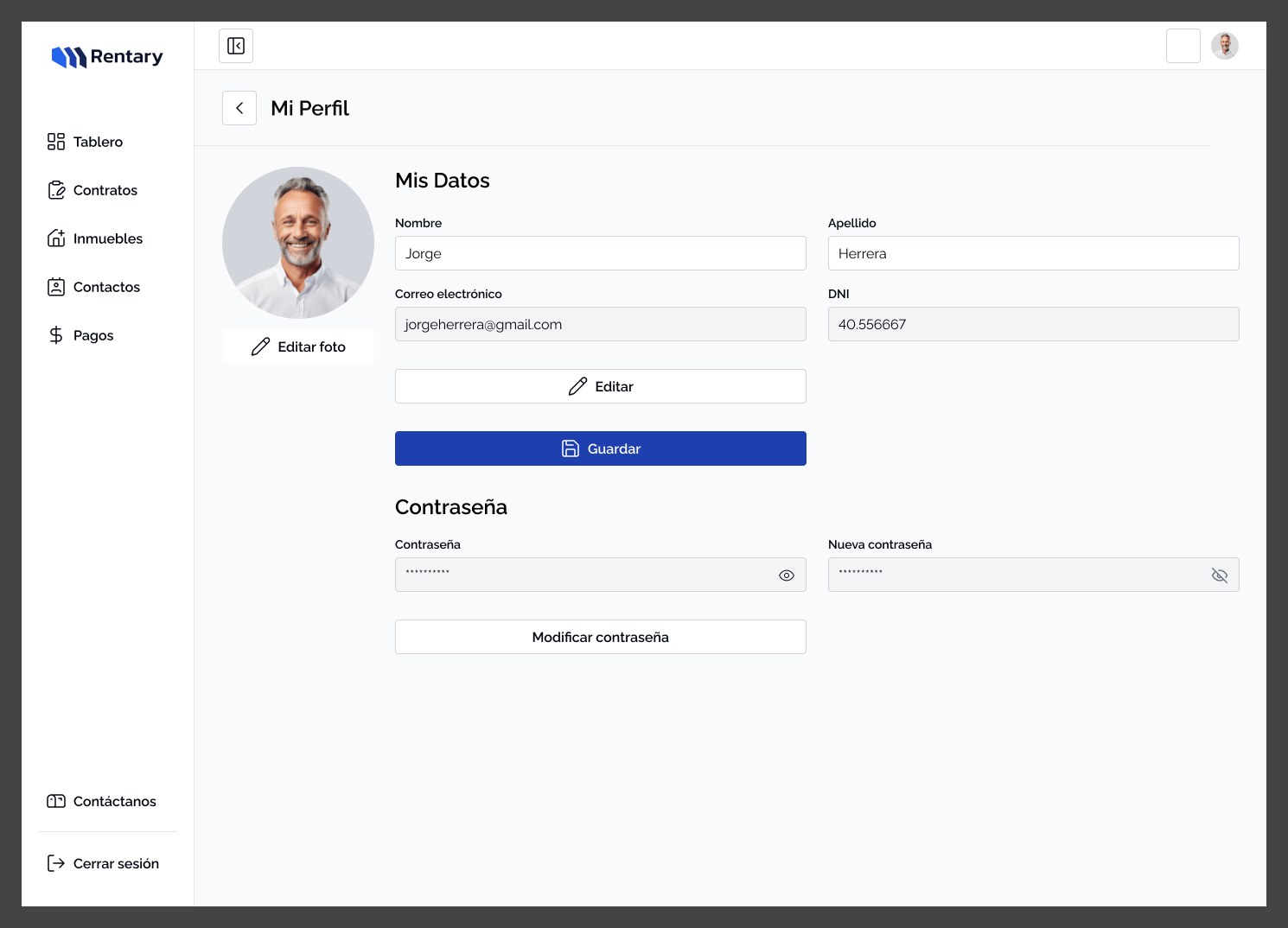Click the Apellido field label

(852, 223)
